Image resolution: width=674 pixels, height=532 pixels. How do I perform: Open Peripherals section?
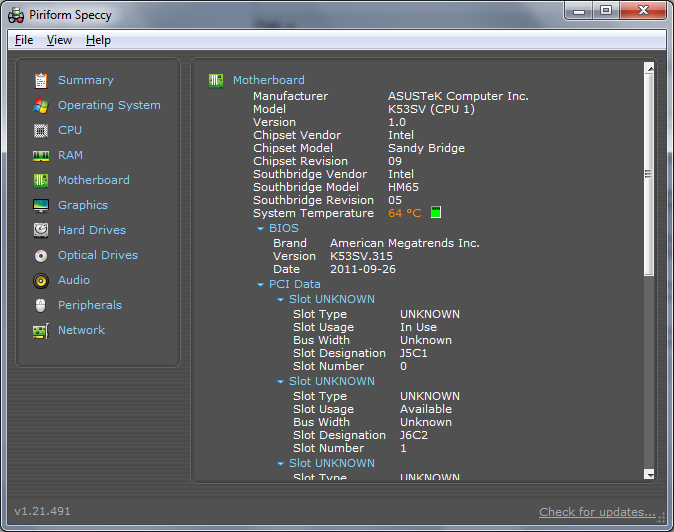coord(90,305)
